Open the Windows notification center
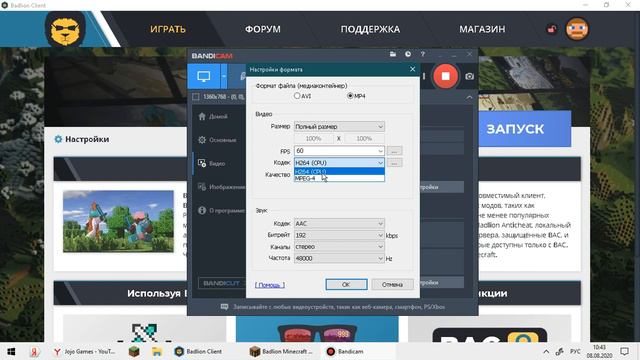The height and width of the screenshot is (360, 640). (624, 351)
